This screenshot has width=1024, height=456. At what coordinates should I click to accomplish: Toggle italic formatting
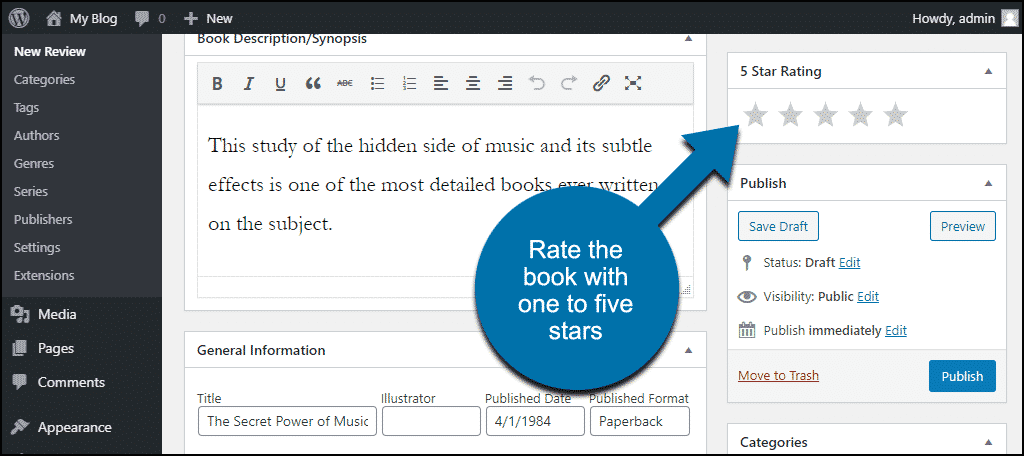[249, 83]
